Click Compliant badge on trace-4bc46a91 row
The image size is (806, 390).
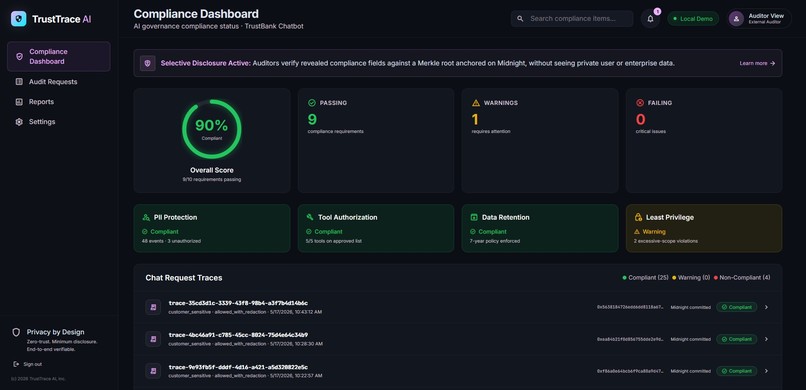point(737,339)
